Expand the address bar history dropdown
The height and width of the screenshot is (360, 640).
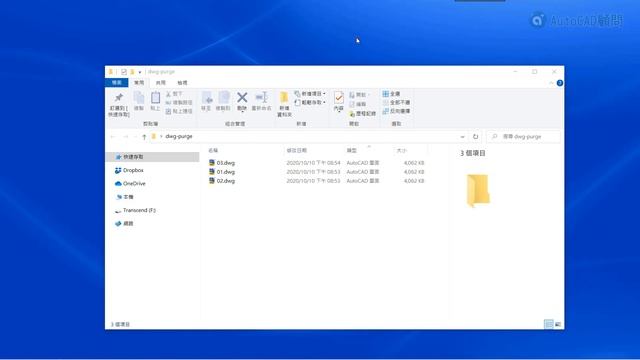click(x=462, y=137)
